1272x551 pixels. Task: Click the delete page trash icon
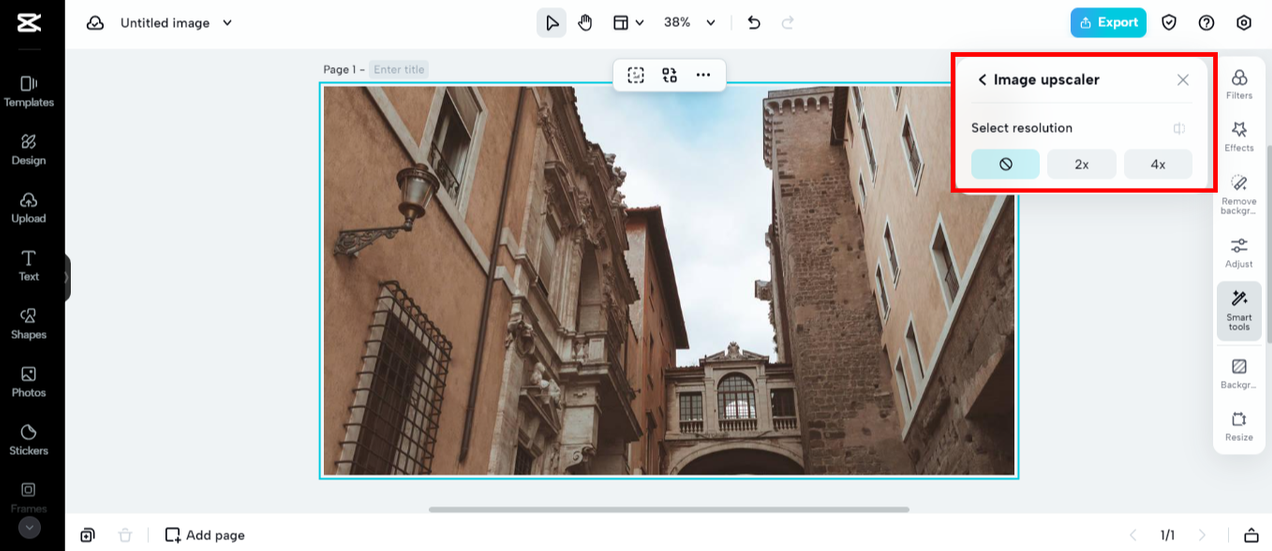[x=125, y=535]
